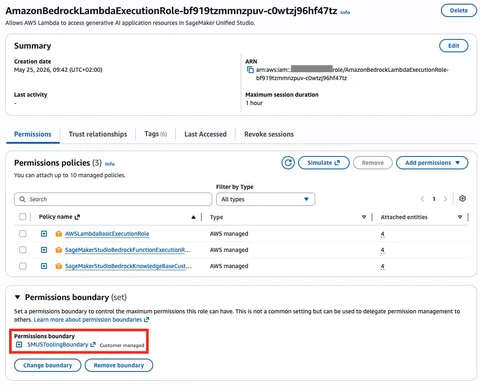Viewport: 480px width, 386px height.
Task: Click the Simulate button
Action: (x=323, y=163)
